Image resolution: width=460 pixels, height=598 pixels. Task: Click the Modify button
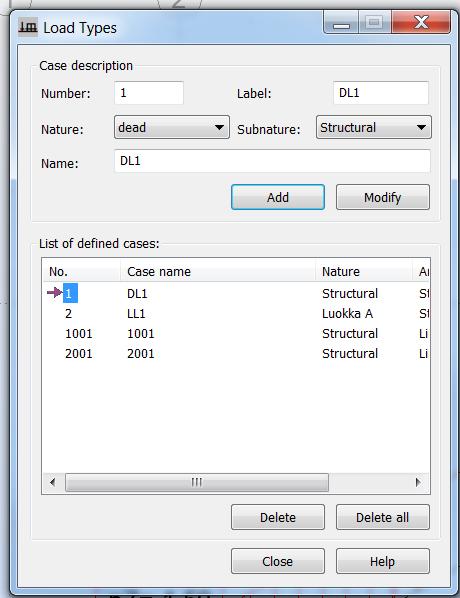tap(383, 197)
